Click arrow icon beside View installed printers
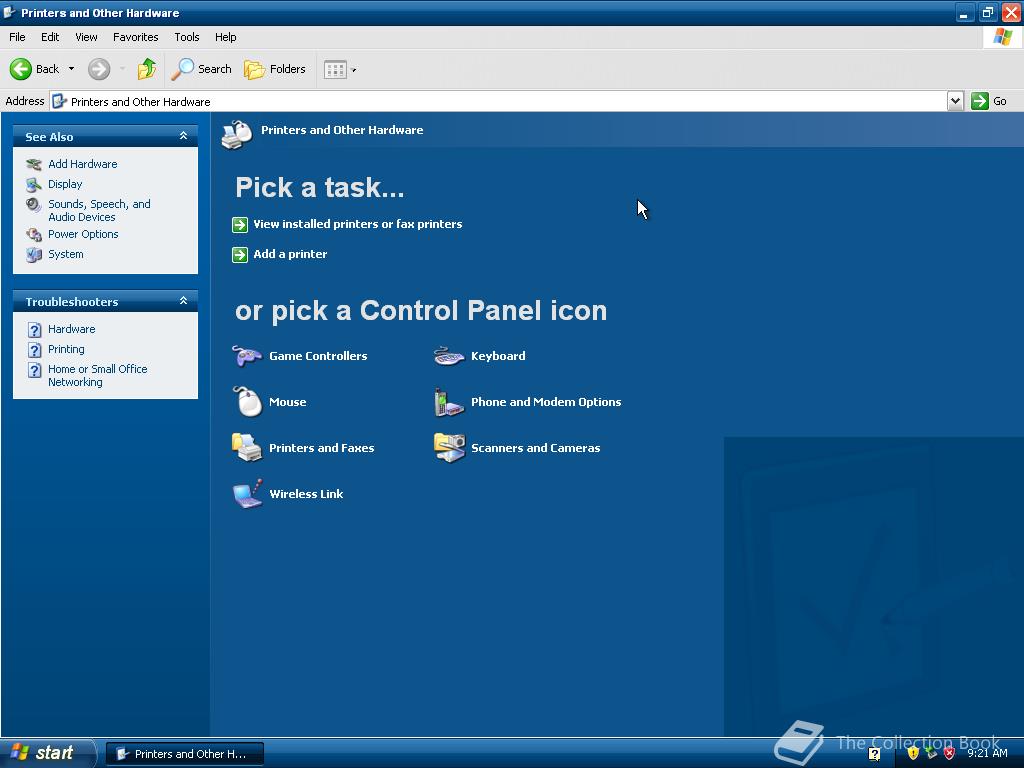This screenshot has height=768, width=1024. click(240, 225)
